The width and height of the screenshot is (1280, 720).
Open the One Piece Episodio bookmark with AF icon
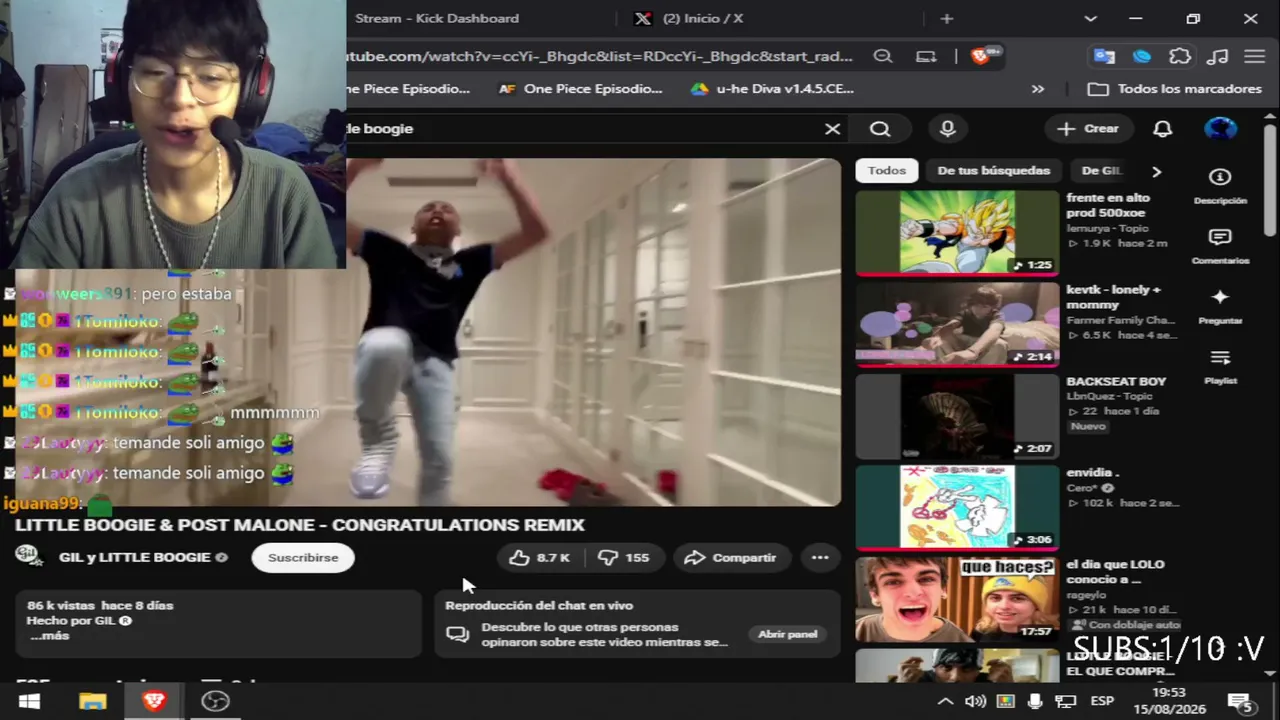[x=581, y=89]
